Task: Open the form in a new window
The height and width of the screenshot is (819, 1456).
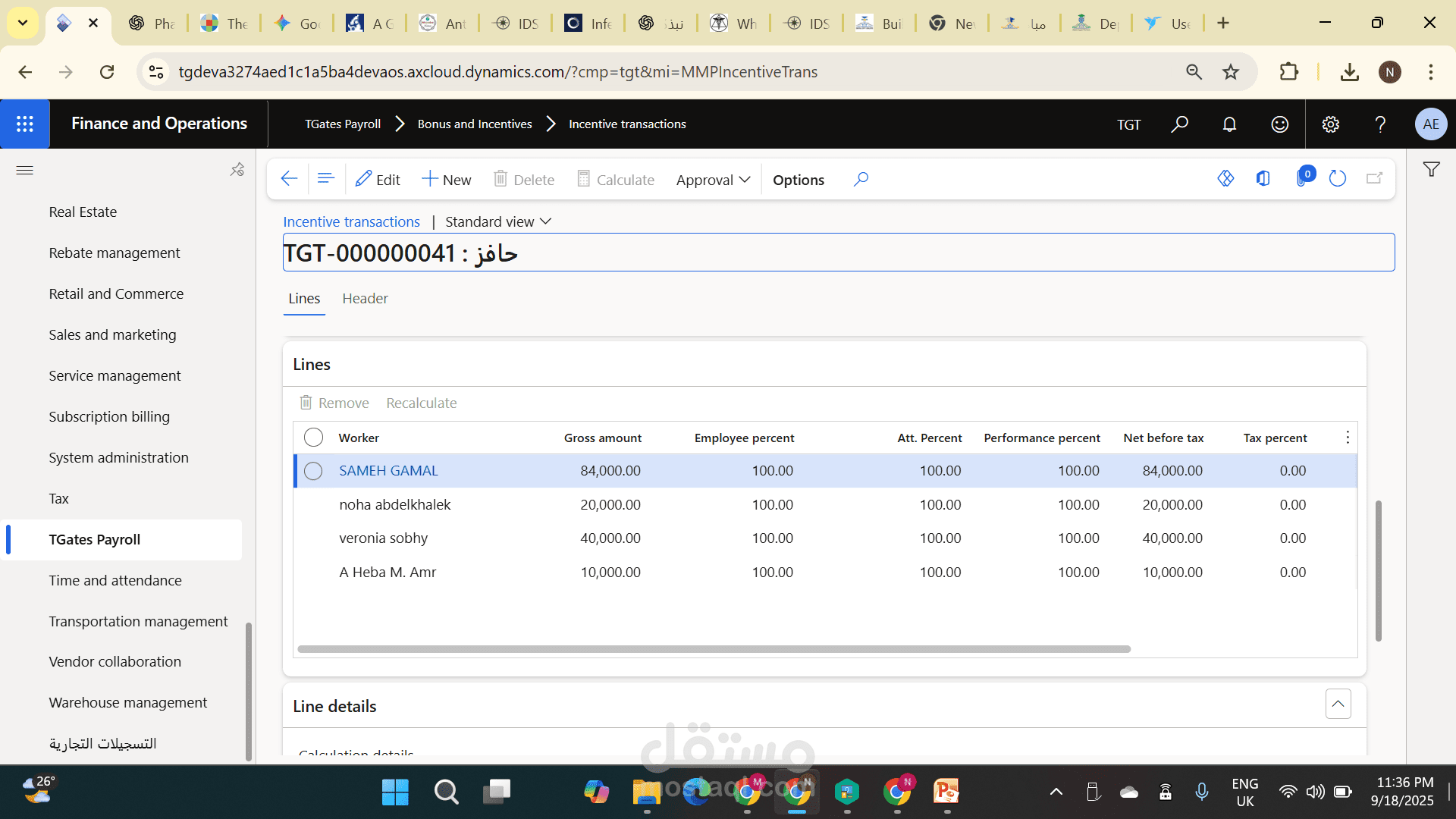Action: coord(1374,178)
